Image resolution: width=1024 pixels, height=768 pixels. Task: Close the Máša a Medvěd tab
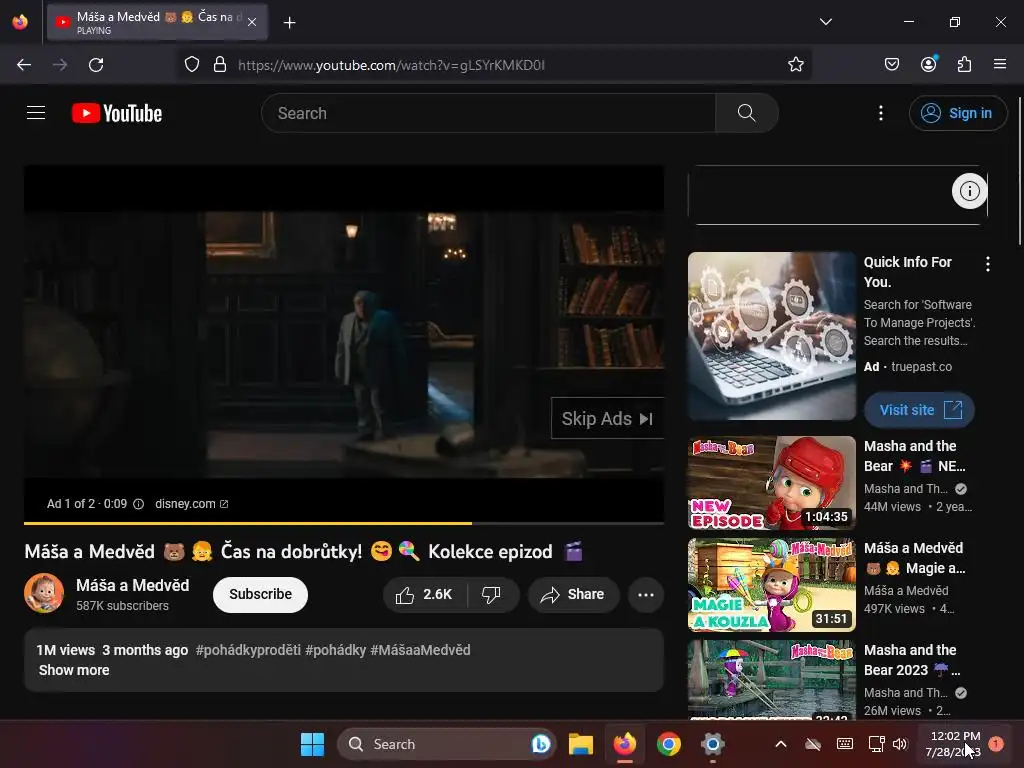click(252, 22)
